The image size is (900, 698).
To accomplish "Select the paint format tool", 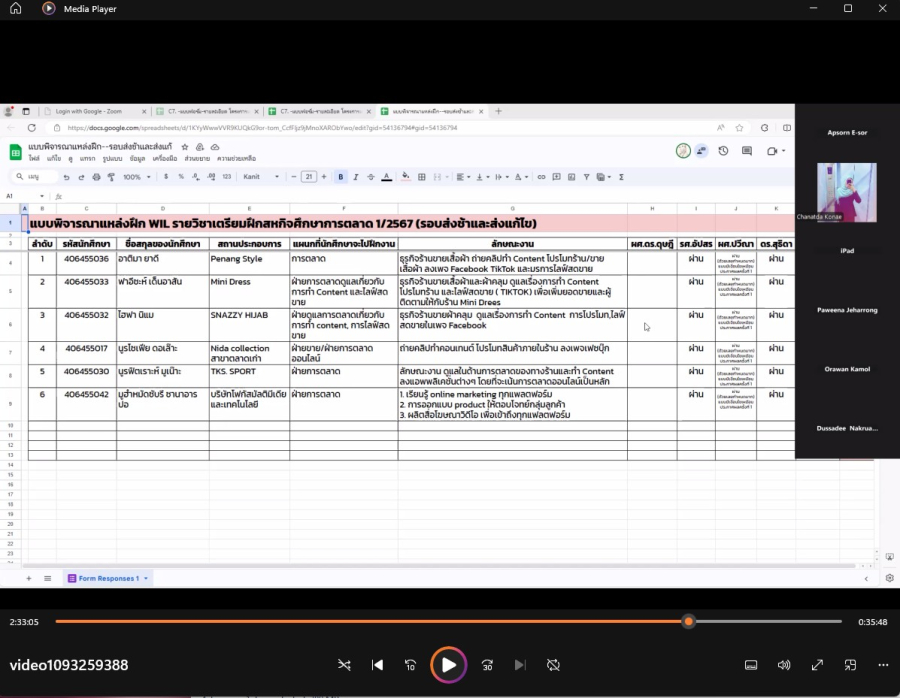I will coord(111,177).
